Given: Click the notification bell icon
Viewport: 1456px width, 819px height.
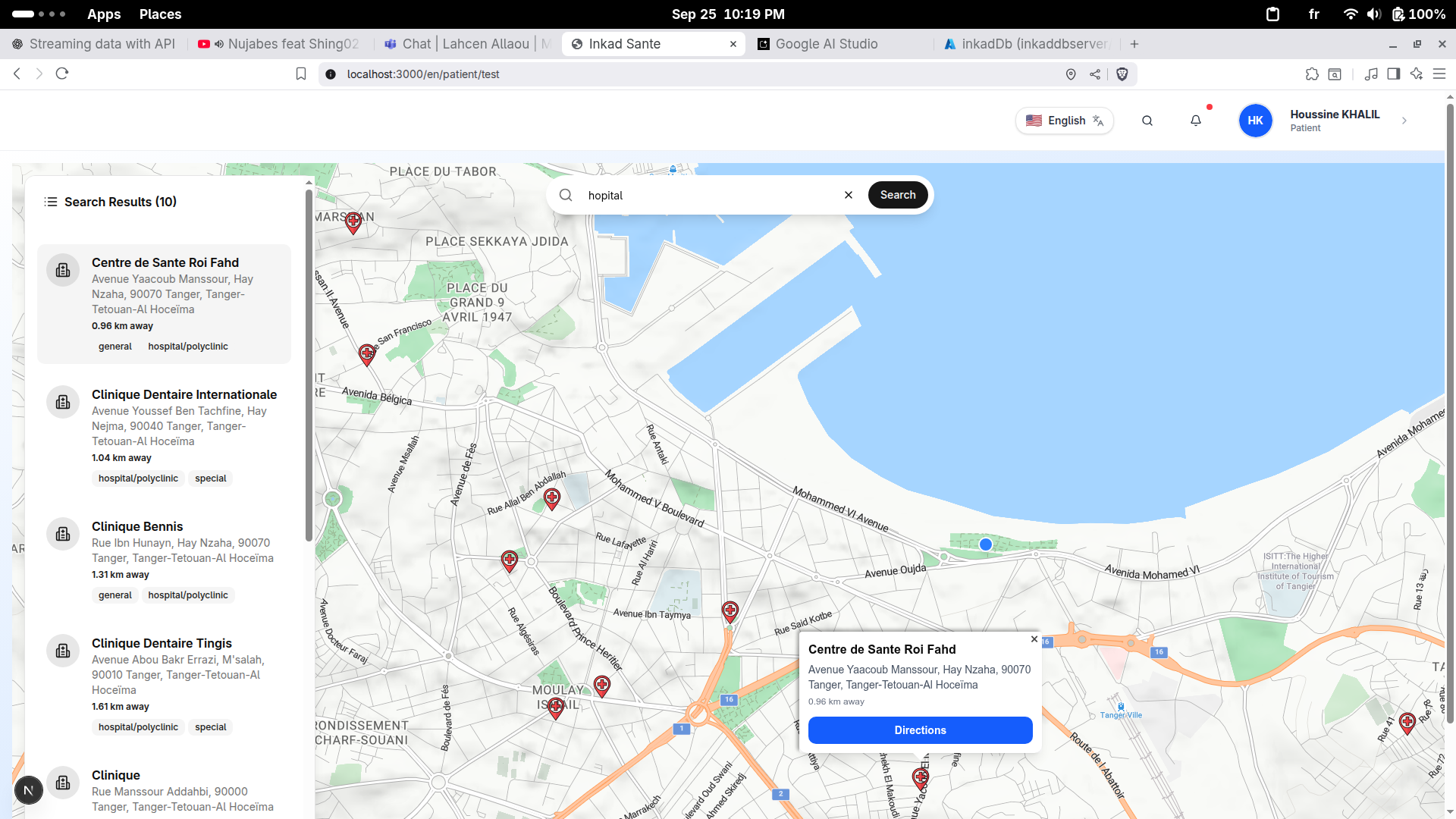Looking at the screenshot, I should coord(1196,121).
